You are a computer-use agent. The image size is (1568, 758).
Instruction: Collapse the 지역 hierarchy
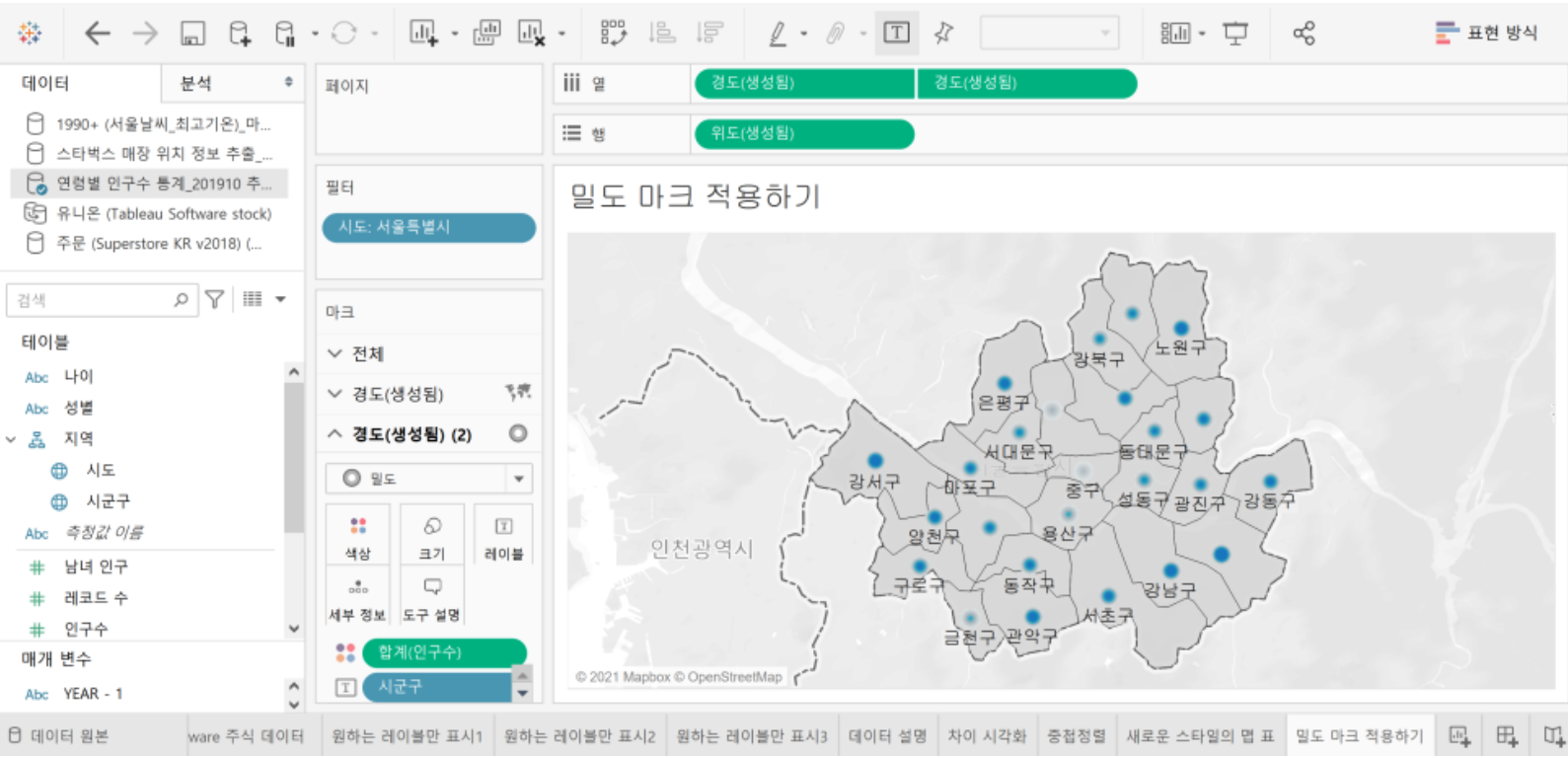pyautogui.click(x=11, y=439)
